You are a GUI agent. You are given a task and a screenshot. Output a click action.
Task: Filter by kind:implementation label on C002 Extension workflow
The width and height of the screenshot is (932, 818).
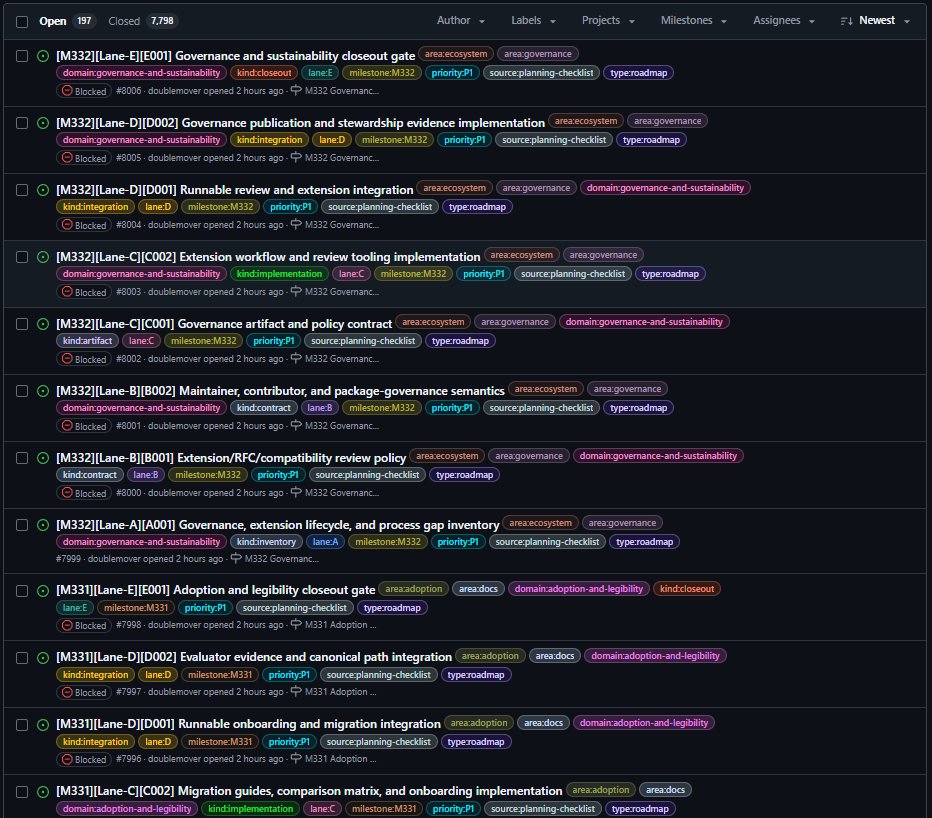[x=279, y=273]
